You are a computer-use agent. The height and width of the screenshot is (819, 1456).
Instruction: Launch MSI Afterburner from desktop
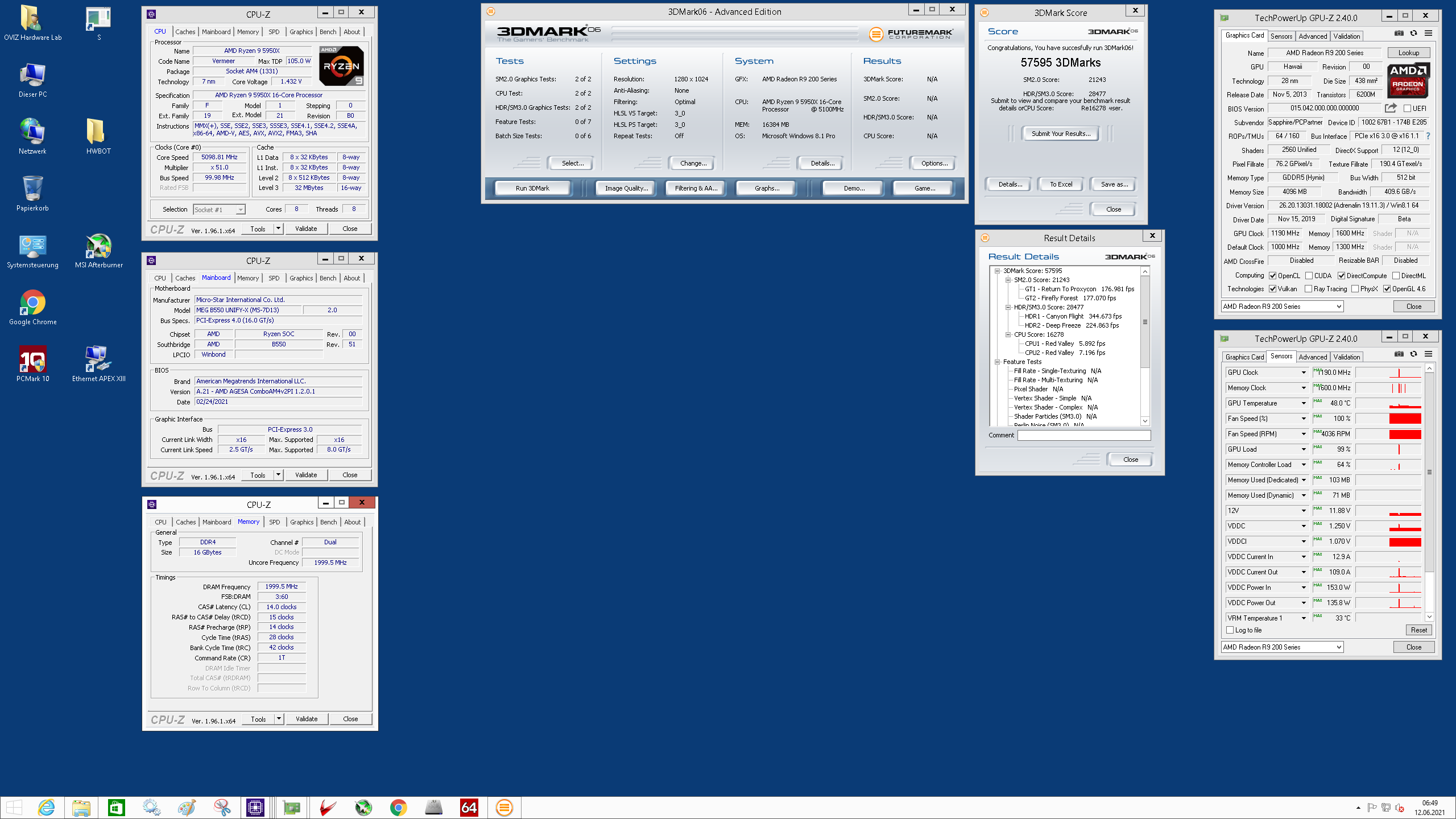(98, 250)
